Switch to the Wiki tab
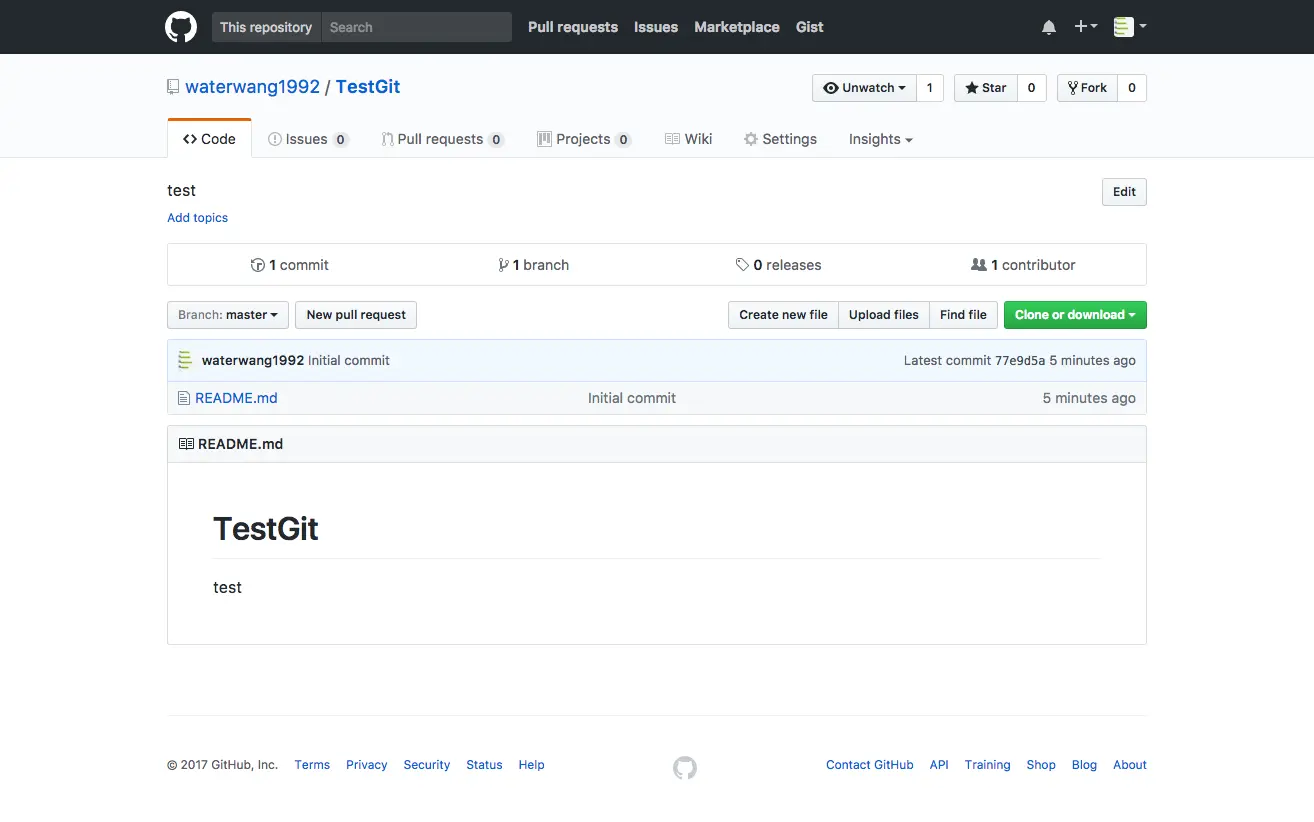This screenshot has height=822, width=1314. (688, 139)
